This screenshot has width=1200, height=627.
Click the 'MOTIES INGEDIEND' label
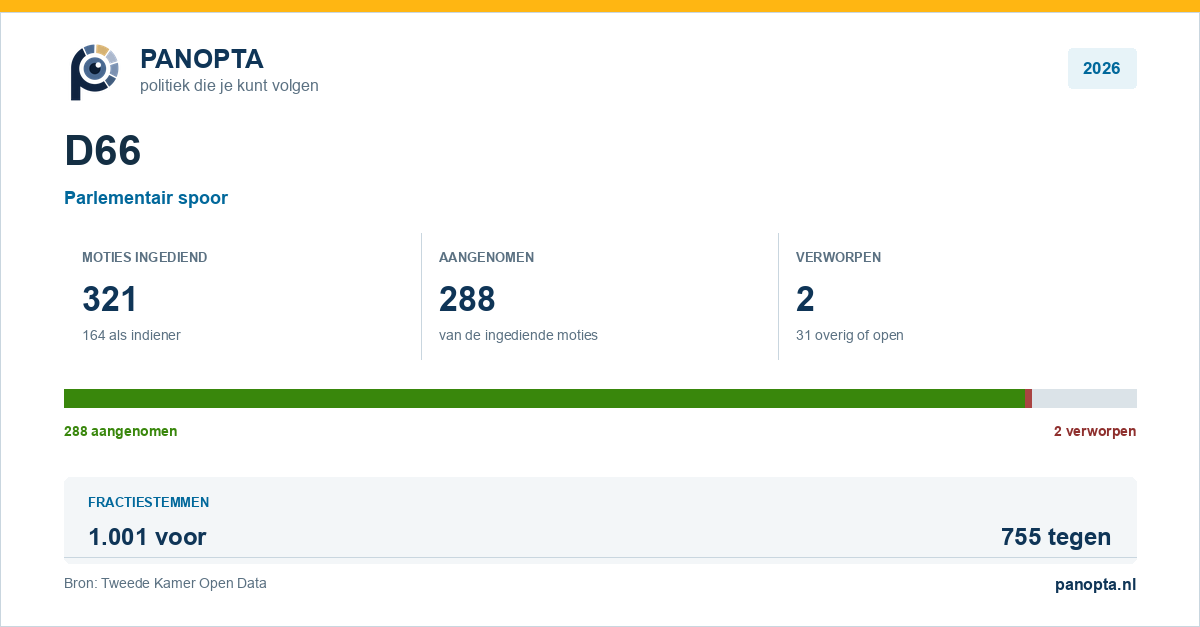pos(145,257)
